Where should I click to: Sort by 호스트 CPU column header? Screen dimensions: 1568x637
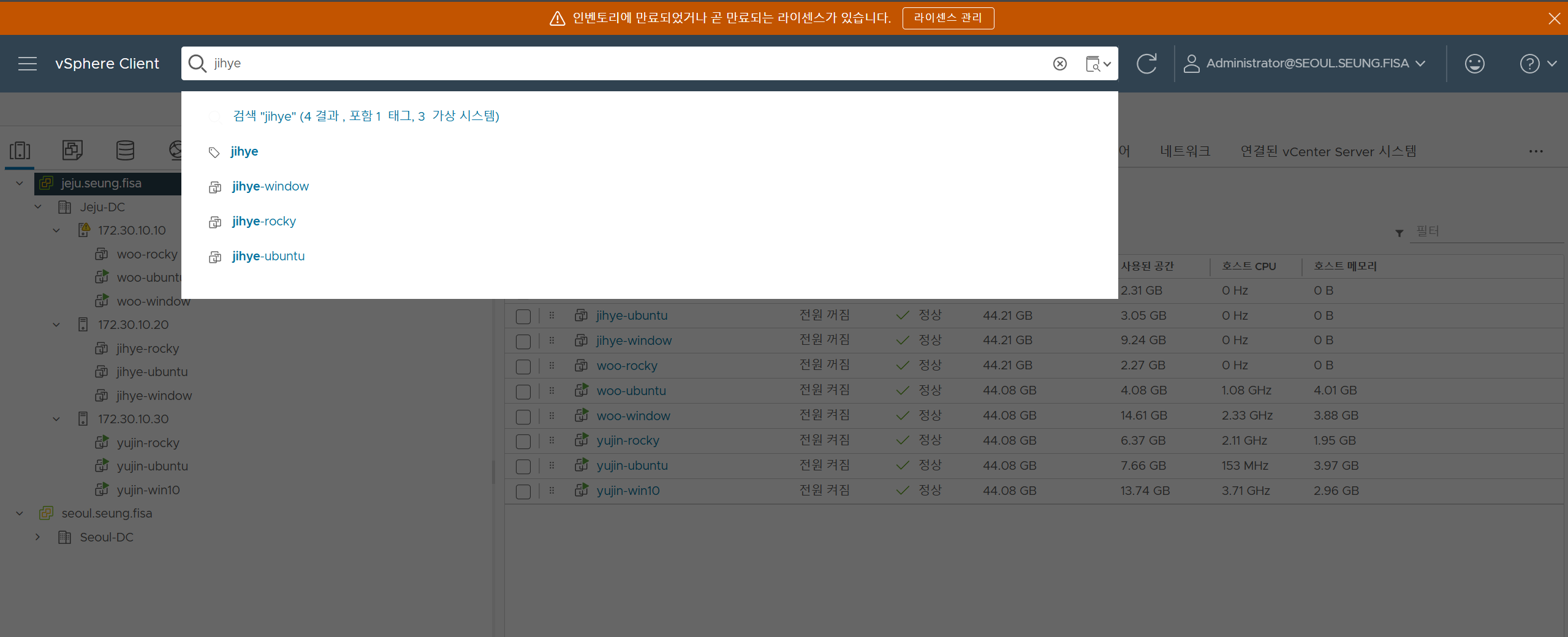point(1249,266)
